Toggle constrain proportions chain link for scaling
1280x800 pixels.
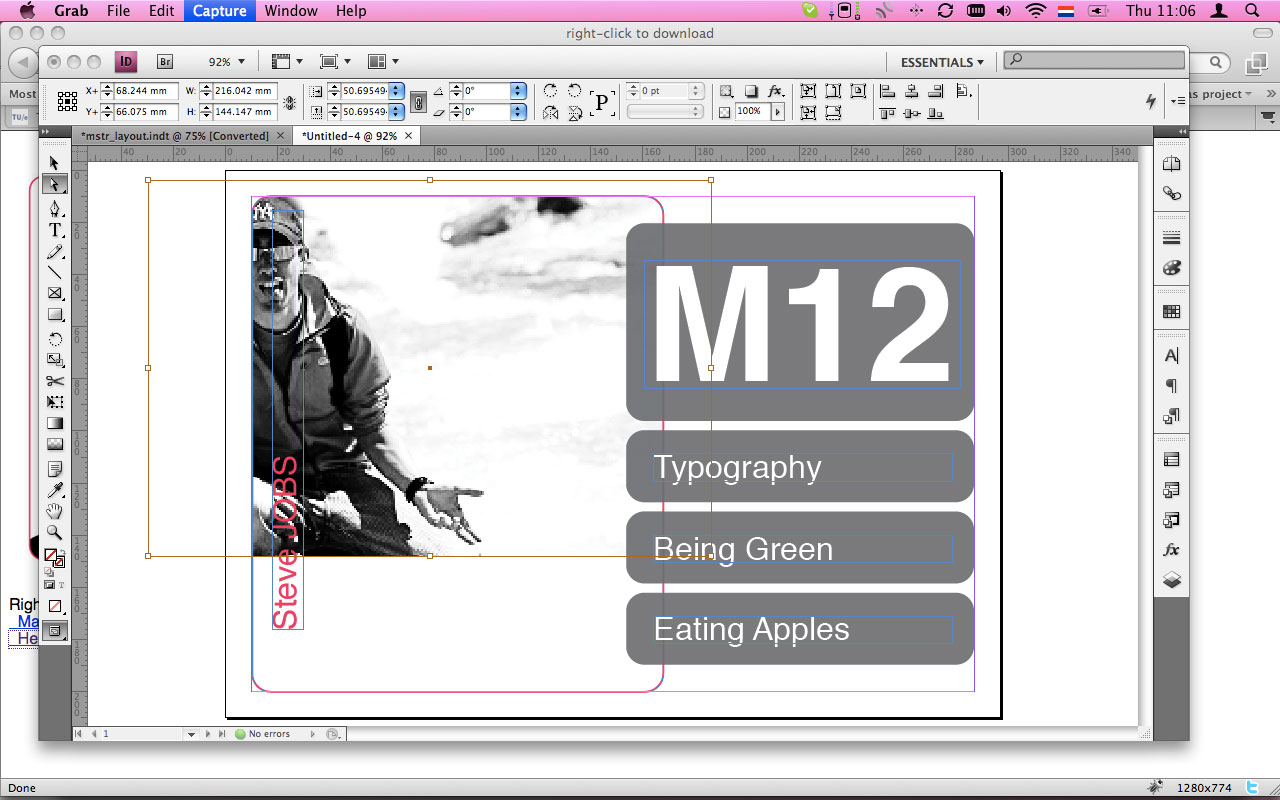[419, 101]
